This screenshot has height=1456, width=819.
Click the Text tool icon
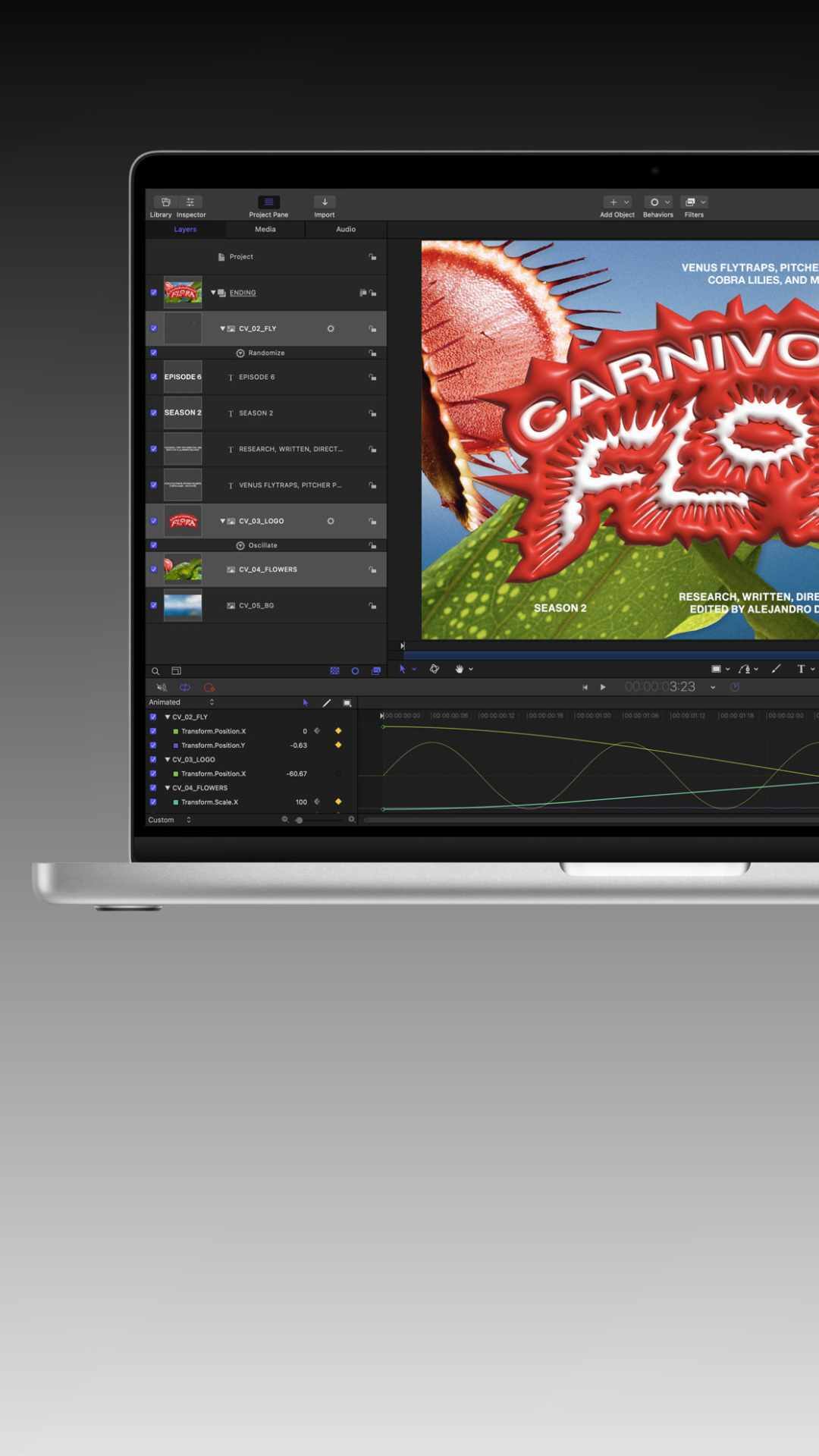(801, 669)
